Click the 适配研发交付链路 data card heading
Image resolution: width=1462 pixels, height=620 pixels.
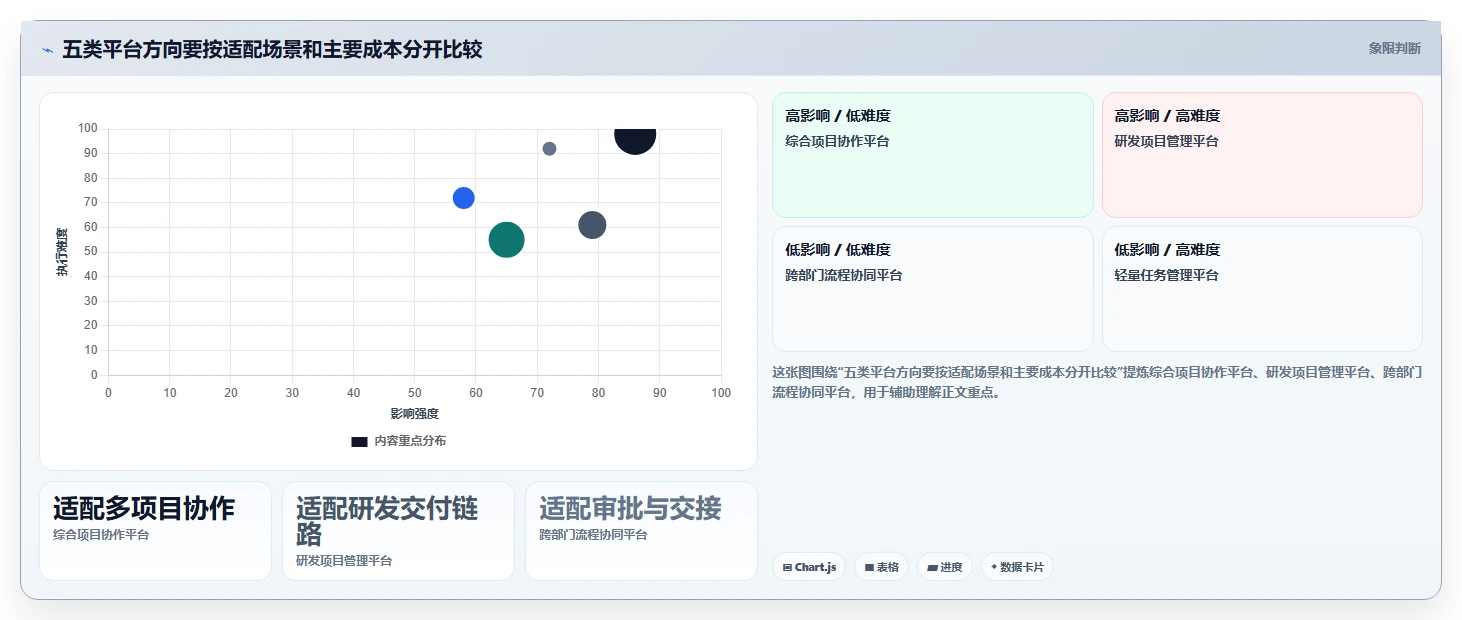[387, 521]
